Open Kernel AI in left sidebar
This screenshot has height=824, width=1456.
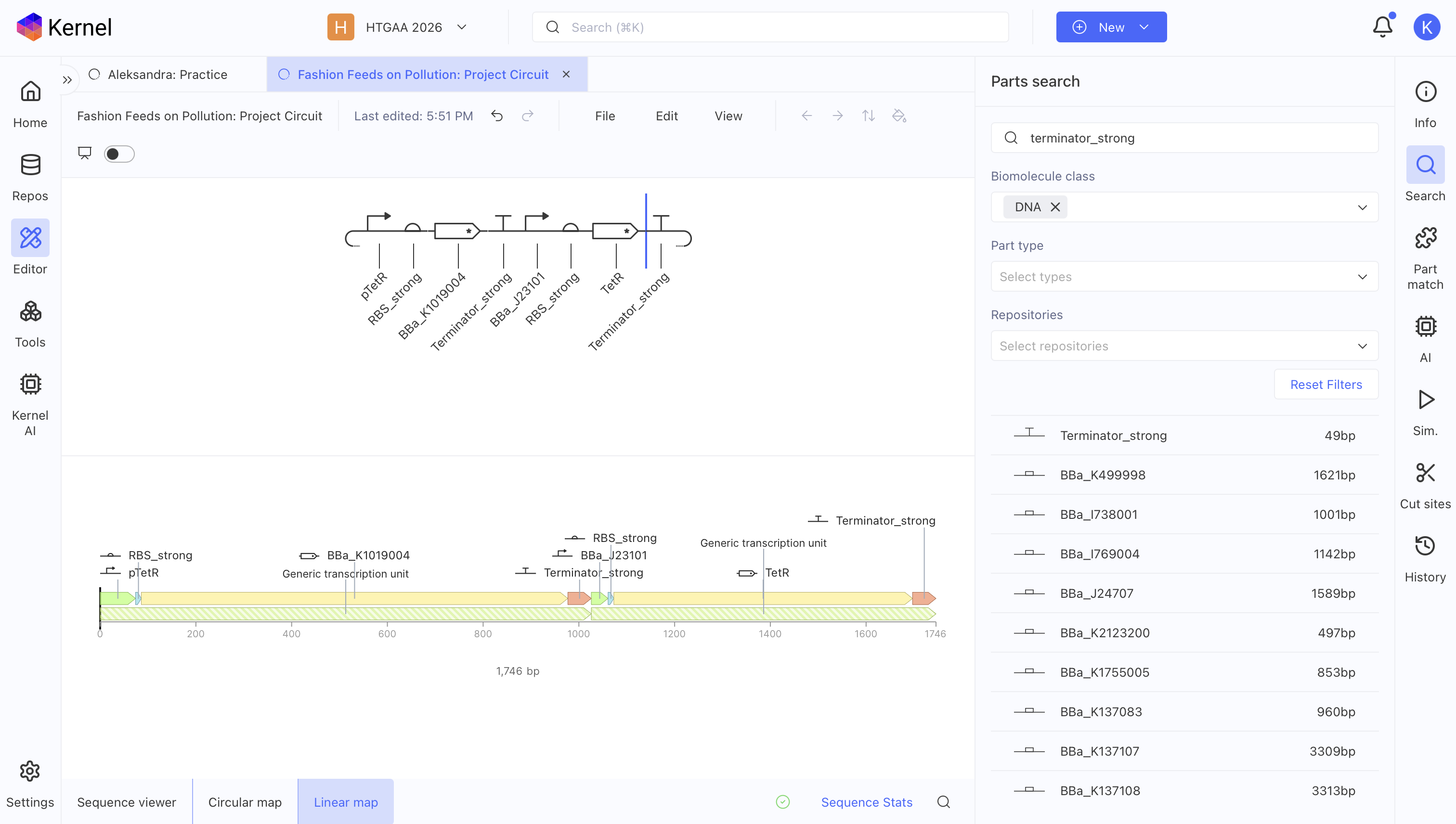coord(30,384)
